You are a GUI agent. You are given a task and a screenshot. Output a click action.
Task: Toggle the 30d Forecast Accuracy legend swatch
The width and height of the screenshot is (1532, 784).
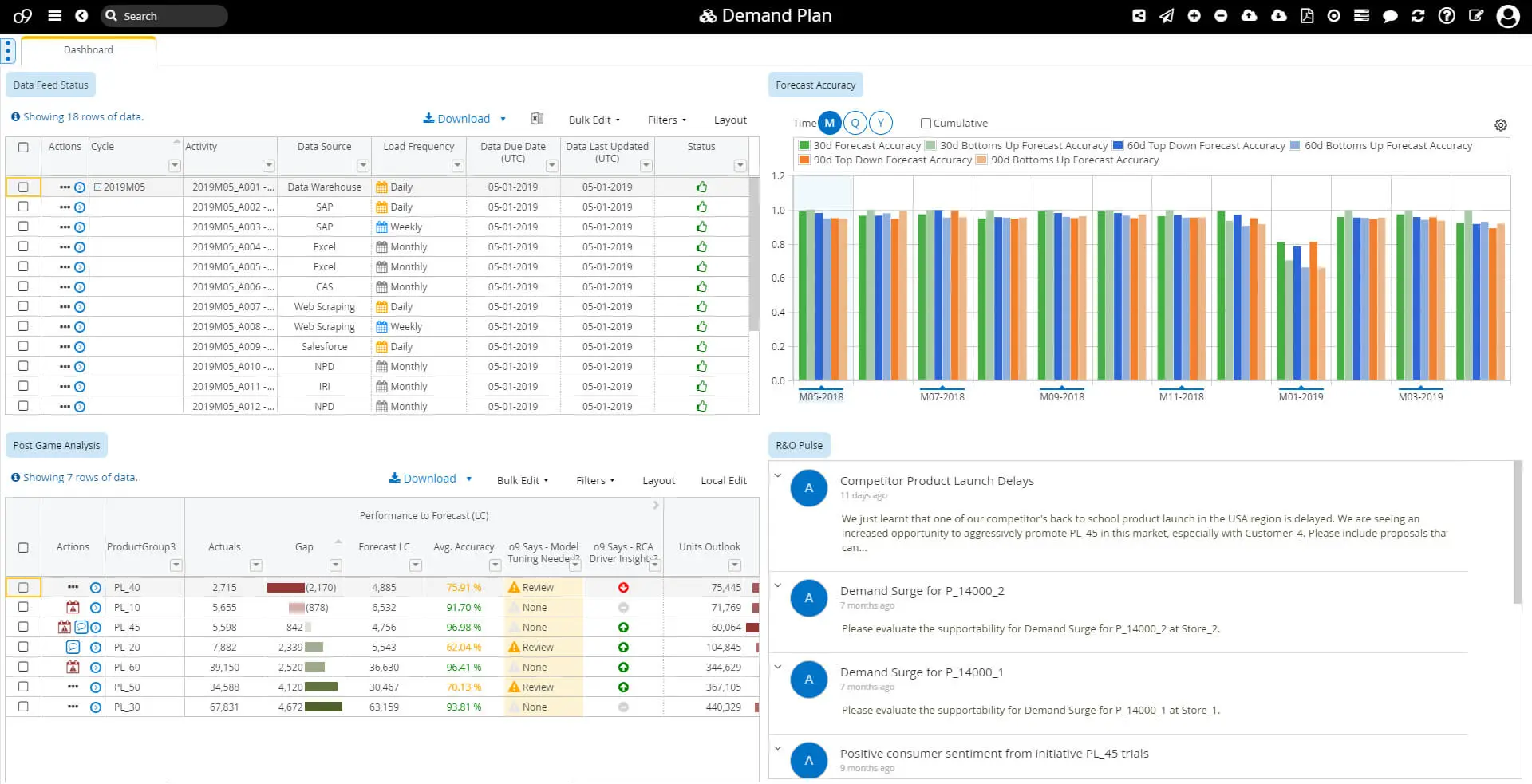coord(804,145)
